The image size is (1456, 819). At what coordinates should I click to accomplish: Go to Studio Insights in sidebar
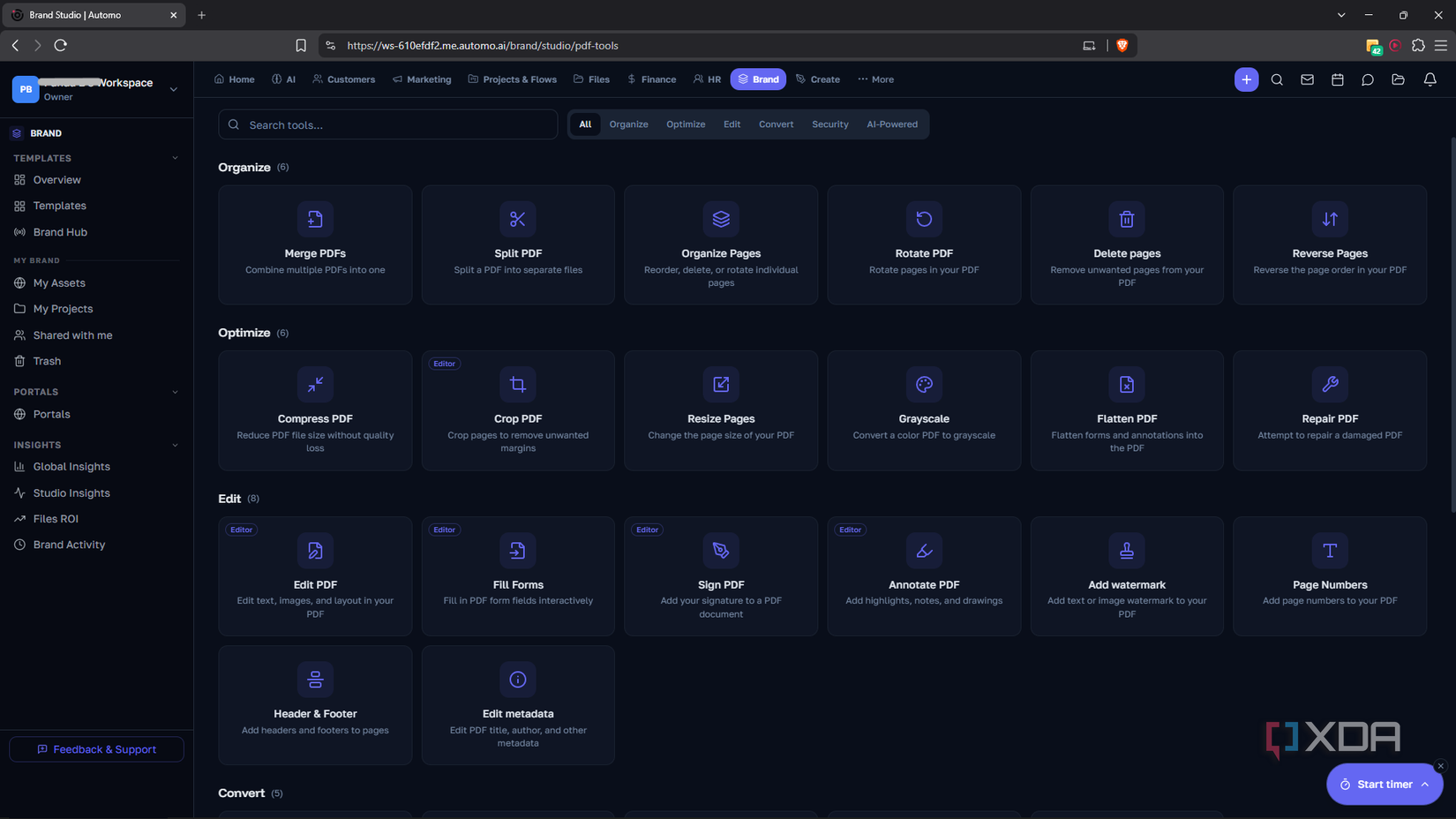pos(71,492)
